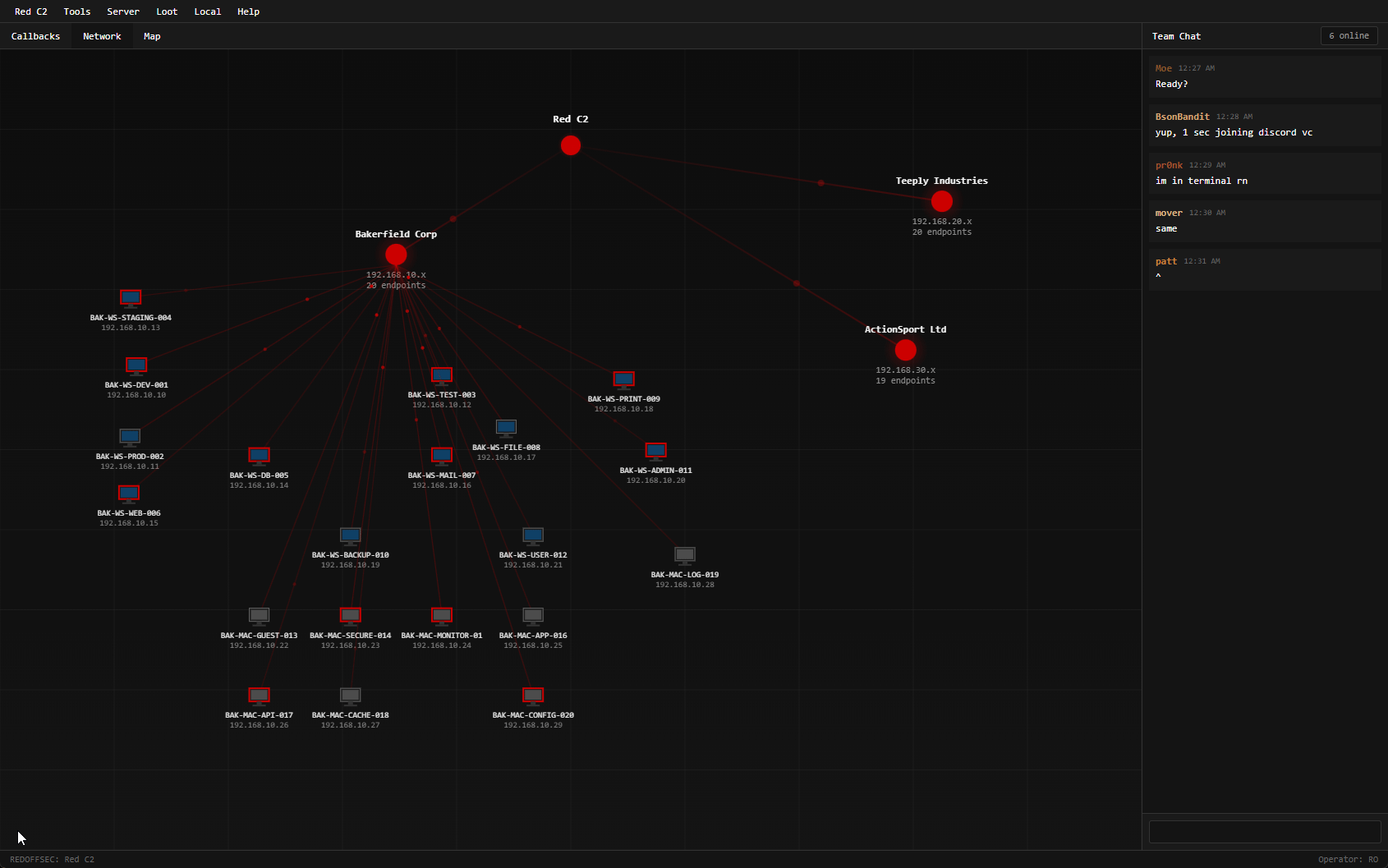This screenshot has height=868, width=1388.
Task: Click the Teeply Industries network node
Action: pos(942,201)
